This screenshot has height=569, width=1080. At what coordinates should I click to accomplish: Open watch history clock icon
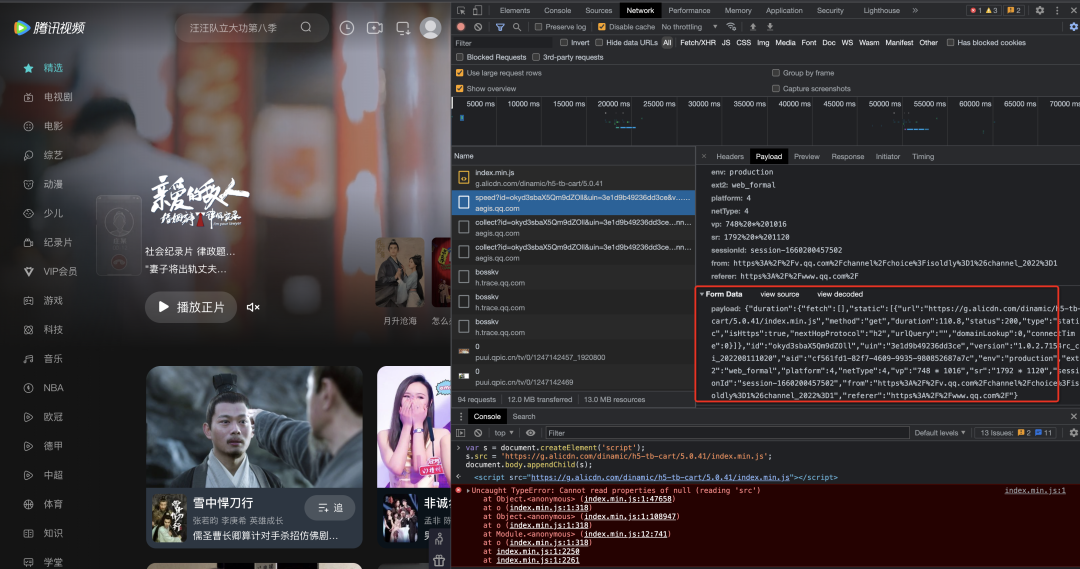(346, 28)
